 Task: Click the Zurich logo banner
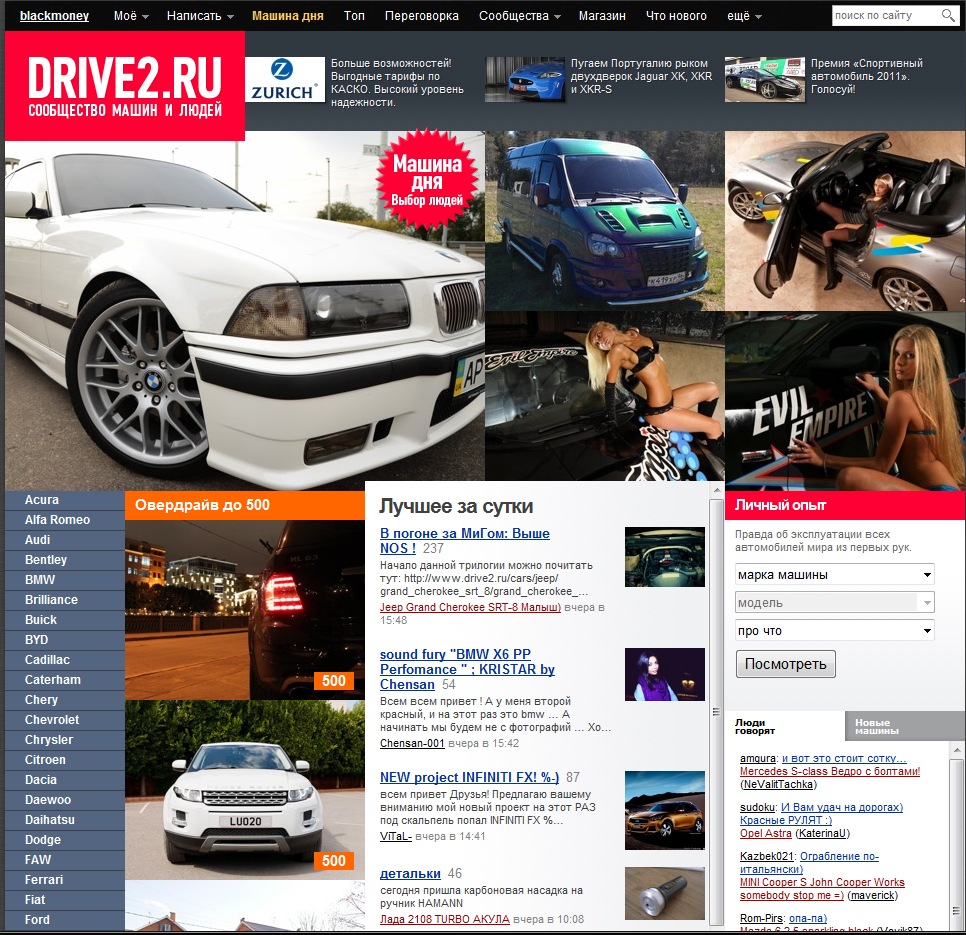tap(285, 79)
